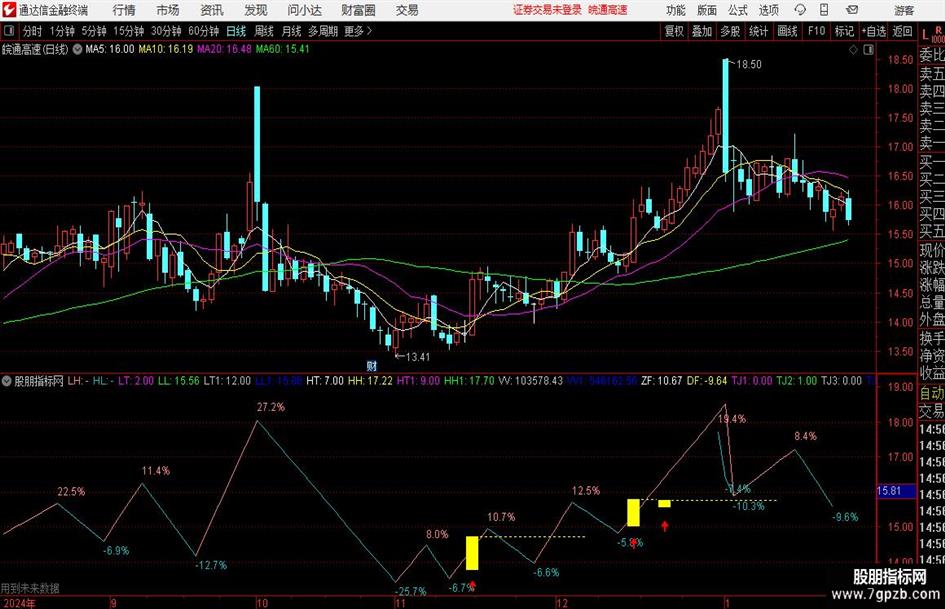Click the 画线 drawing tools button
This screenshot has height=609, width=945.
[787, 31]
